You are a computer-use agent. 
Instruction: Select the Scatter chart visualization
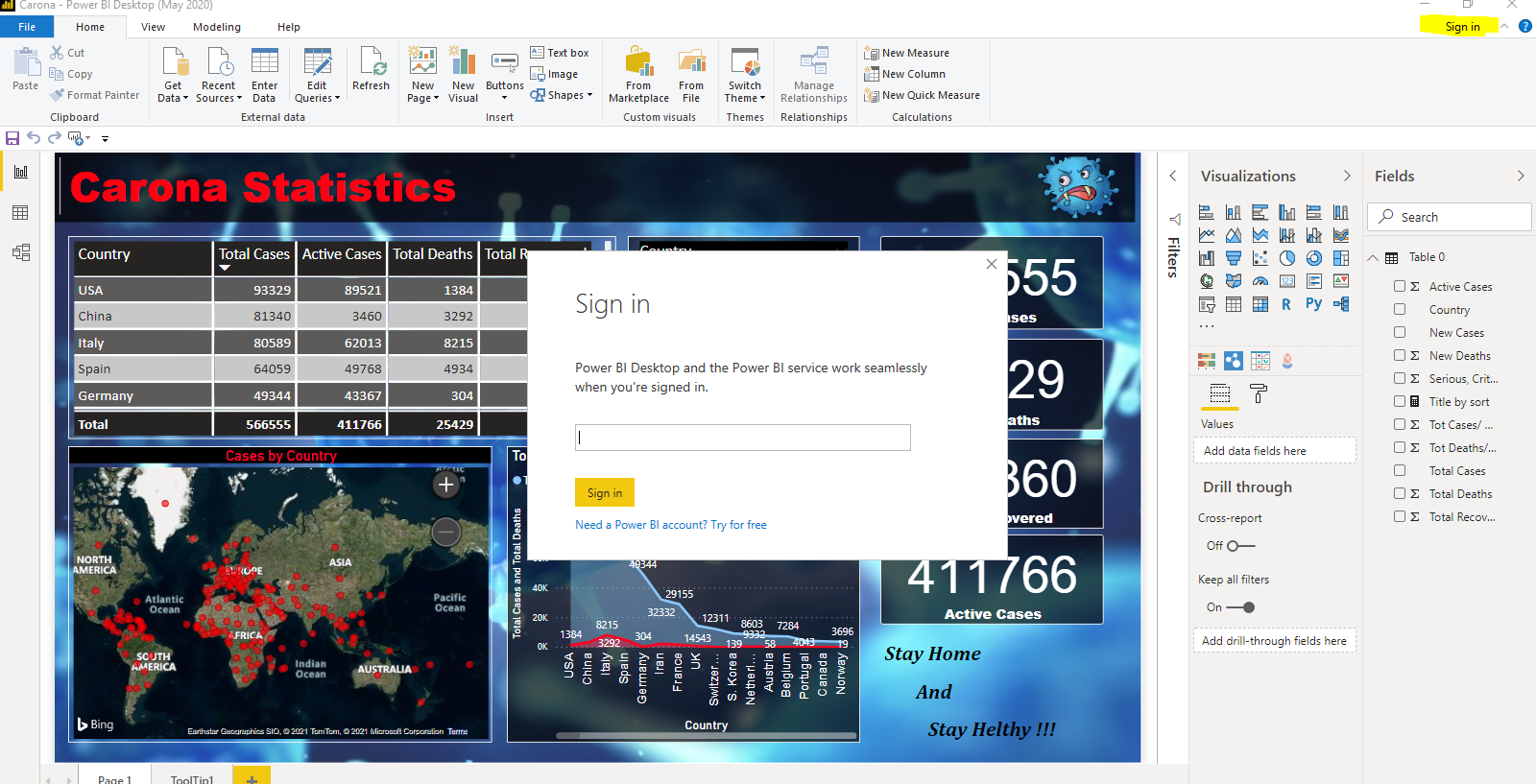(1260, 258)
